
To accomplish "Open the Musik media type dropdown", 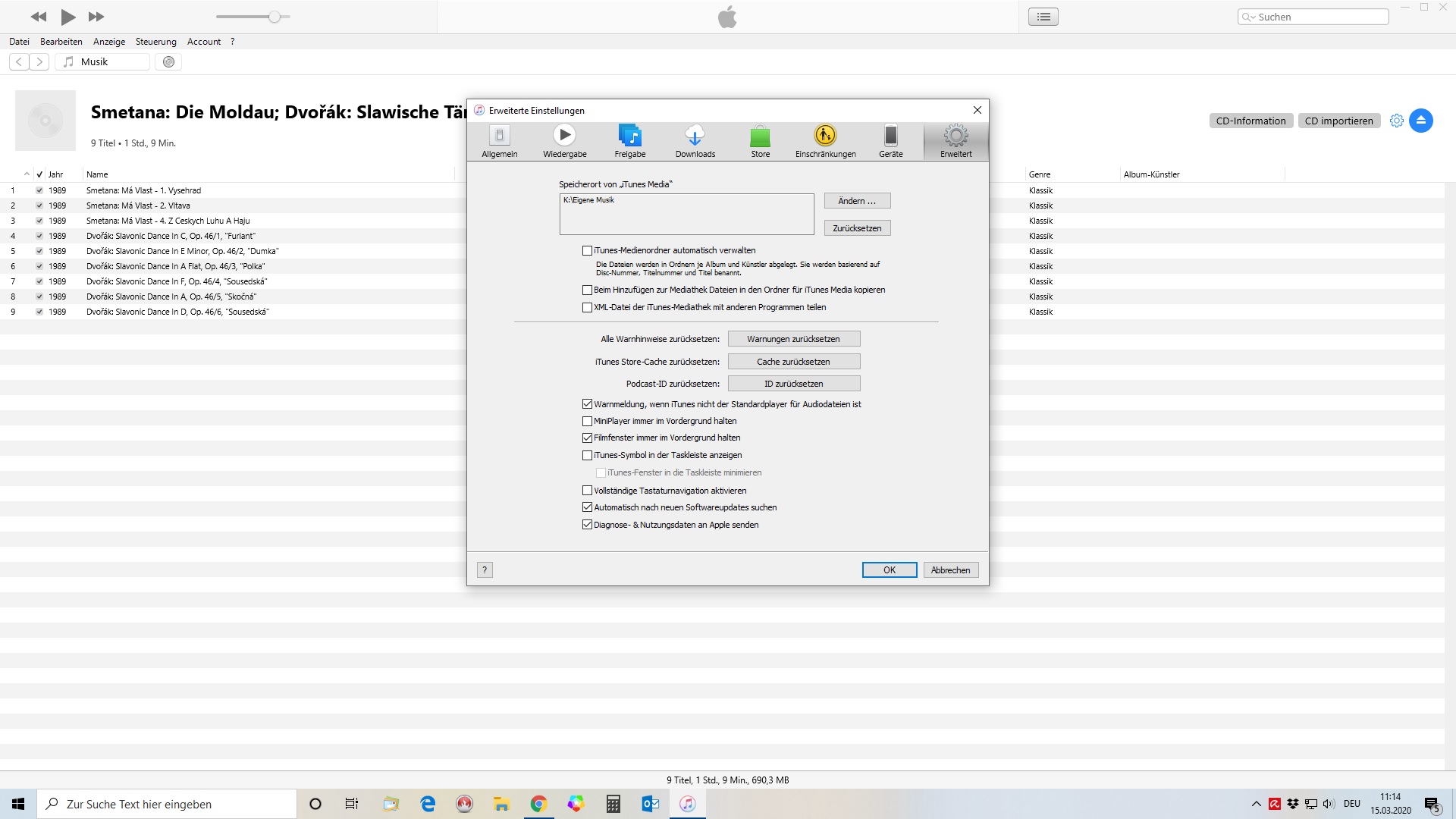I will (102, 62).
